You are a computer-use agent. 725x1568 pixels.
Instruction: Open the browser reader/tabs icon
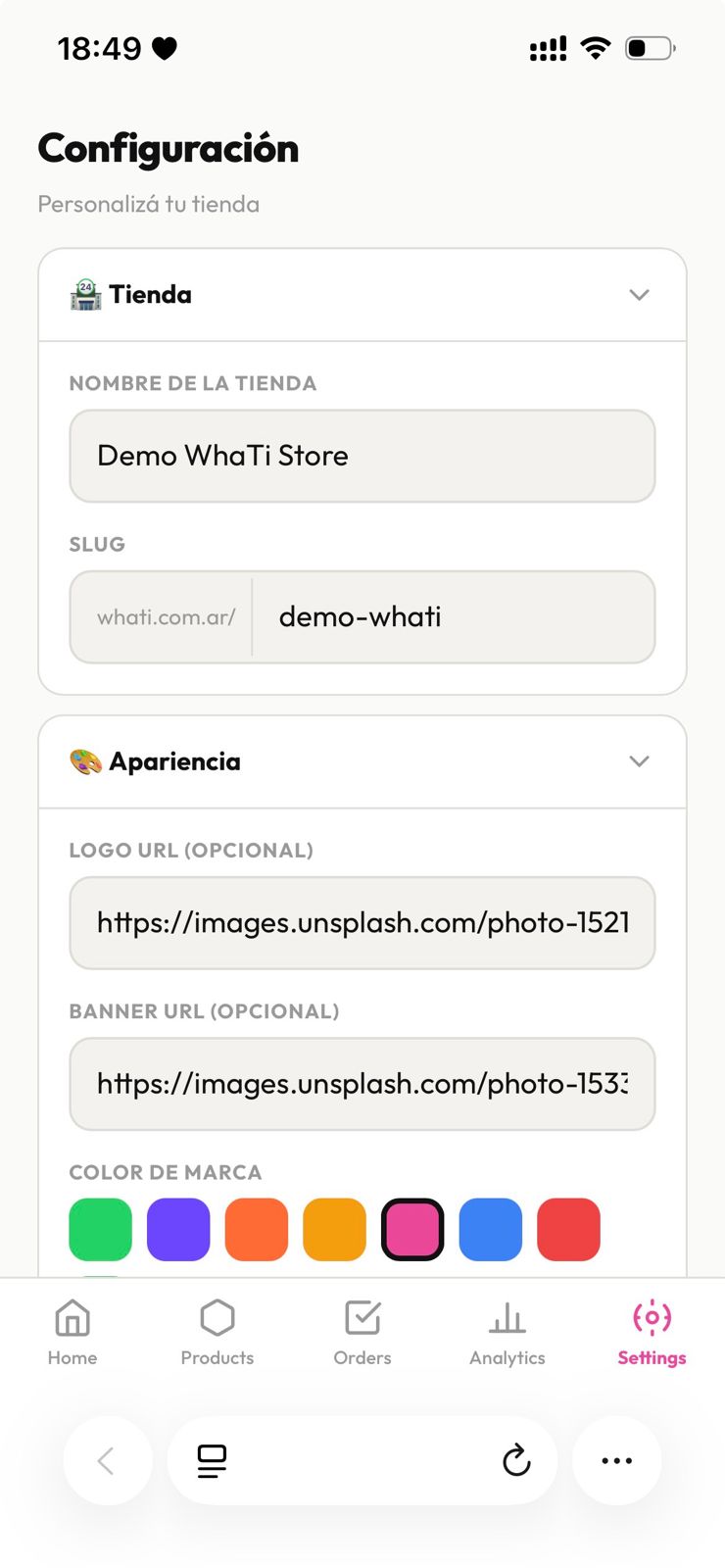212,1460
